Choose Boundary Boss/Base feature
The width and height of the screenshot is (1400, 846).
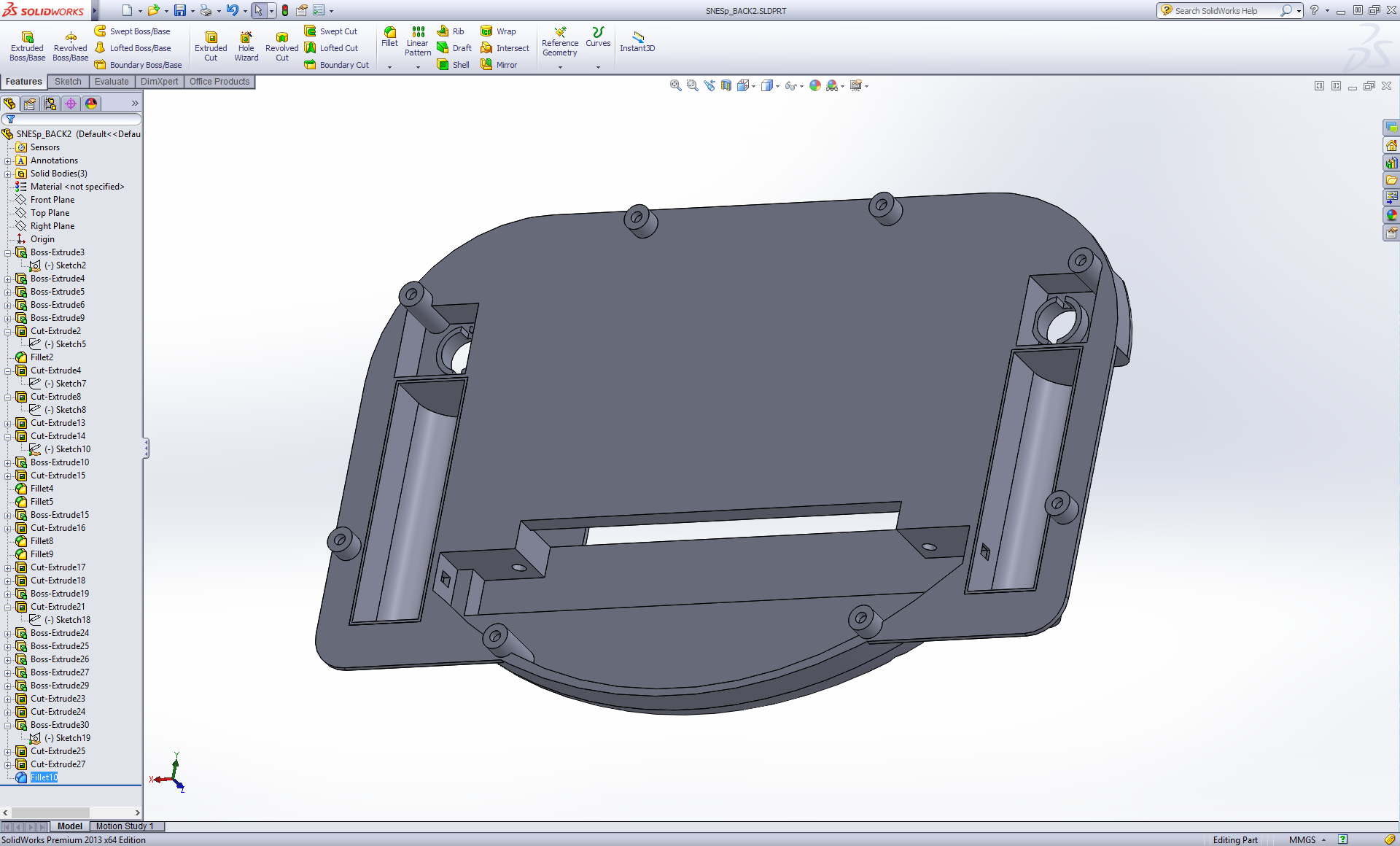pyautogui.click(x=138, y=65)
